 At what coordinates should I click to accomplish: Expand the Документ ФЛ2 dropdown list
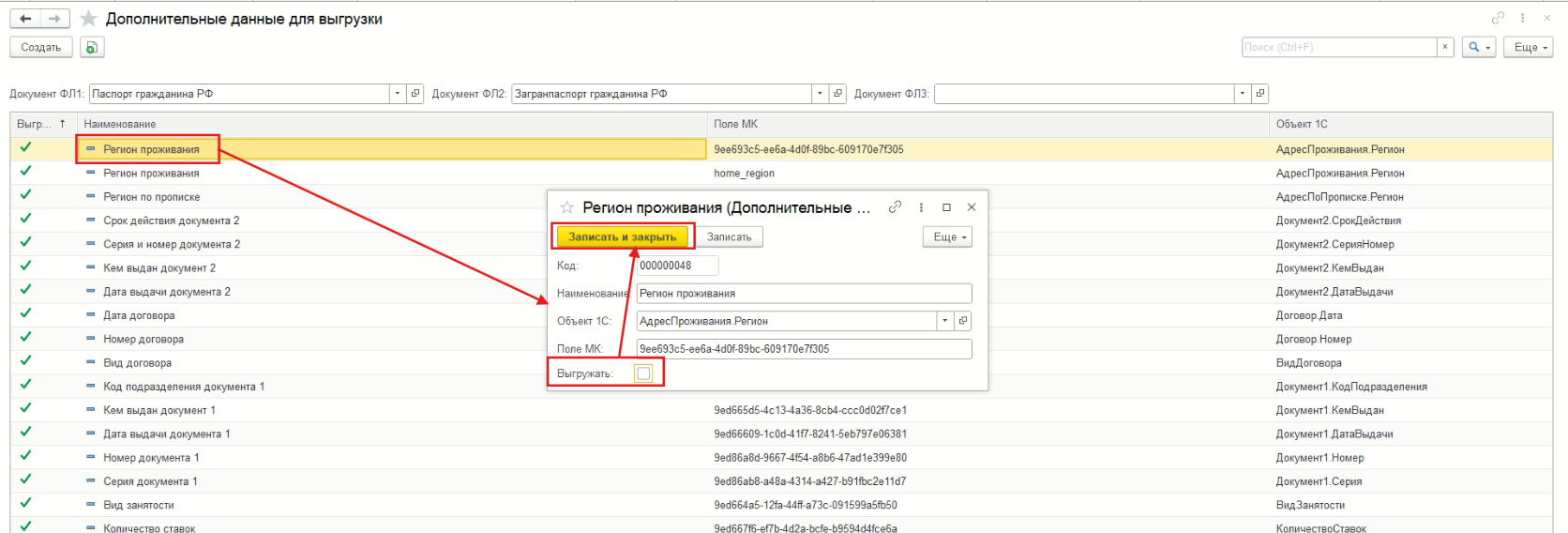(x=820, y=94)
